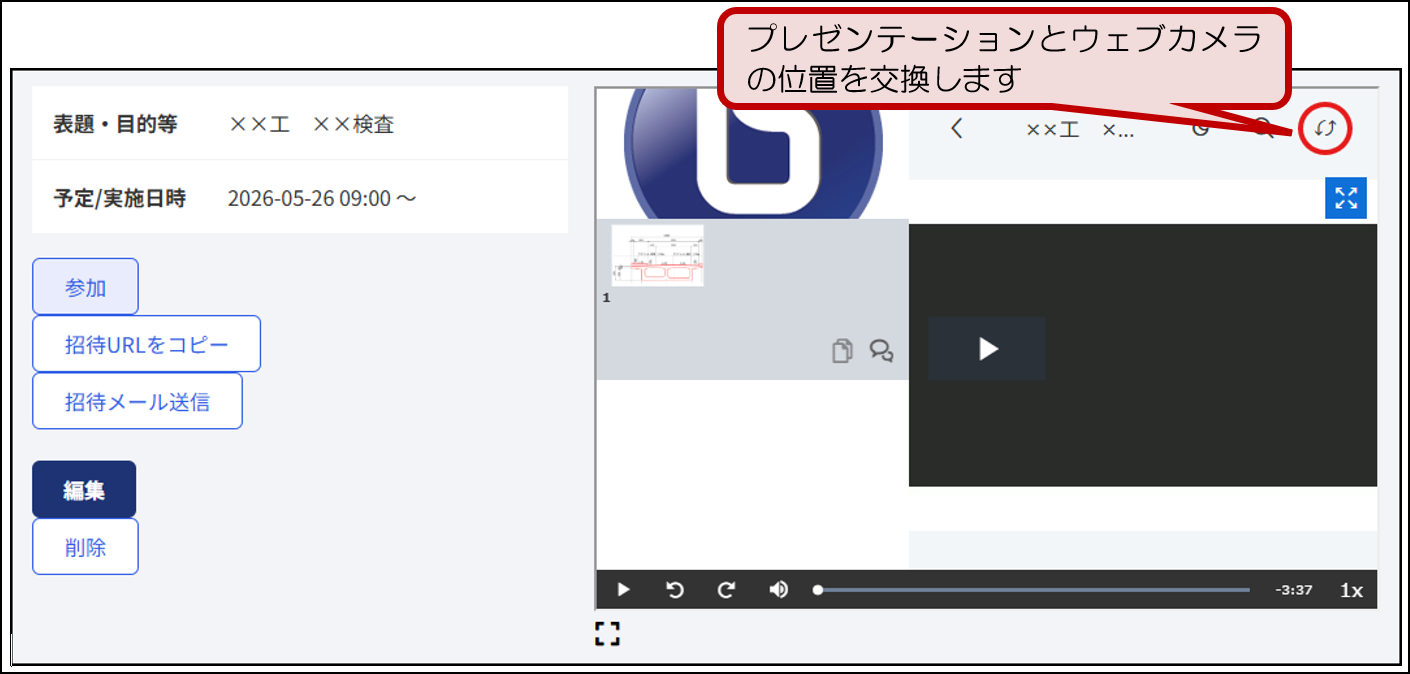Enter fullscreen with icon below the player
Viewport: 1410px width, 674px height.
click(x=607, y=633)
